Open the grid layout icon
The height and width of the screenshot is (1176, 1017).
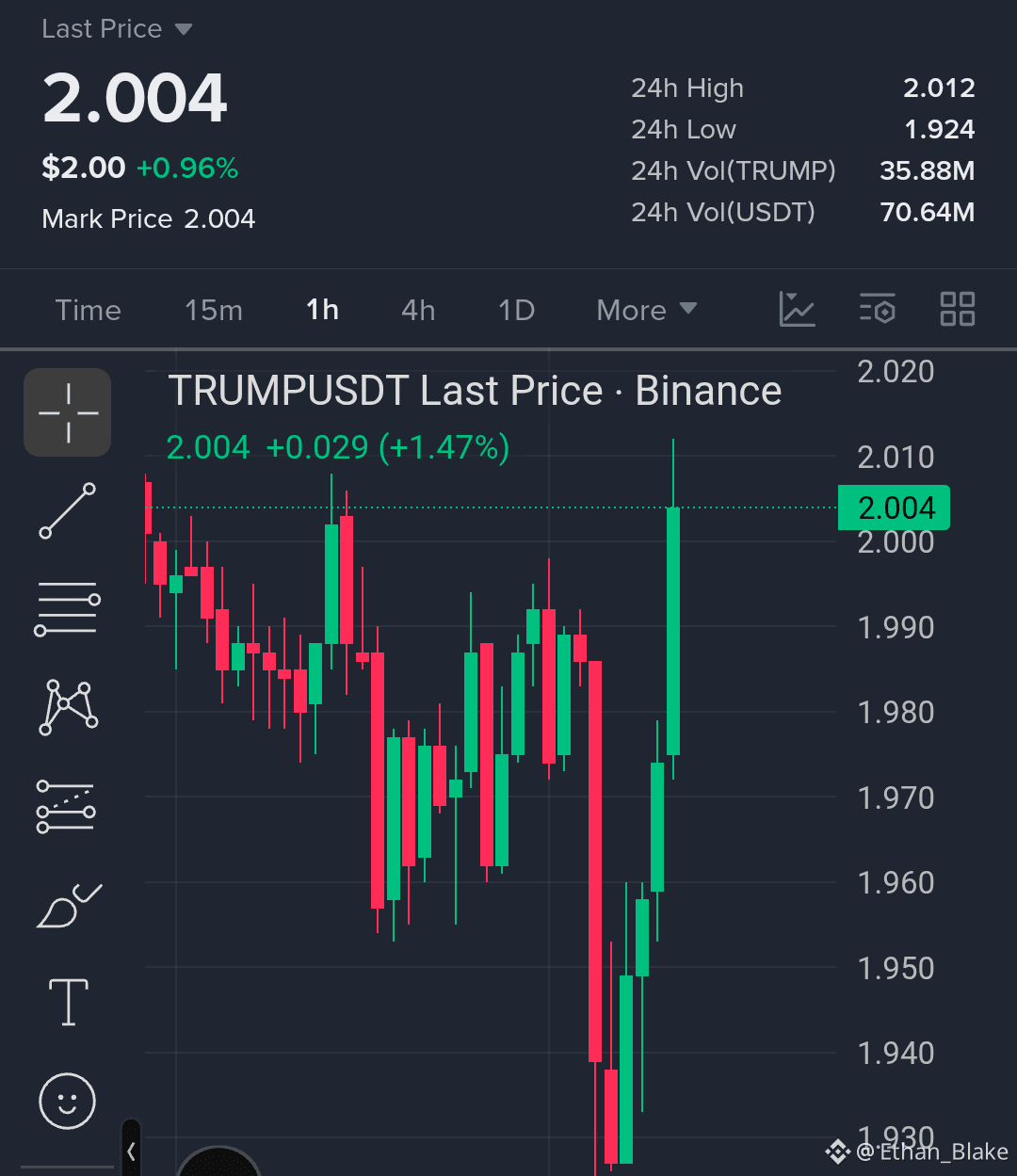pos(958,309)
